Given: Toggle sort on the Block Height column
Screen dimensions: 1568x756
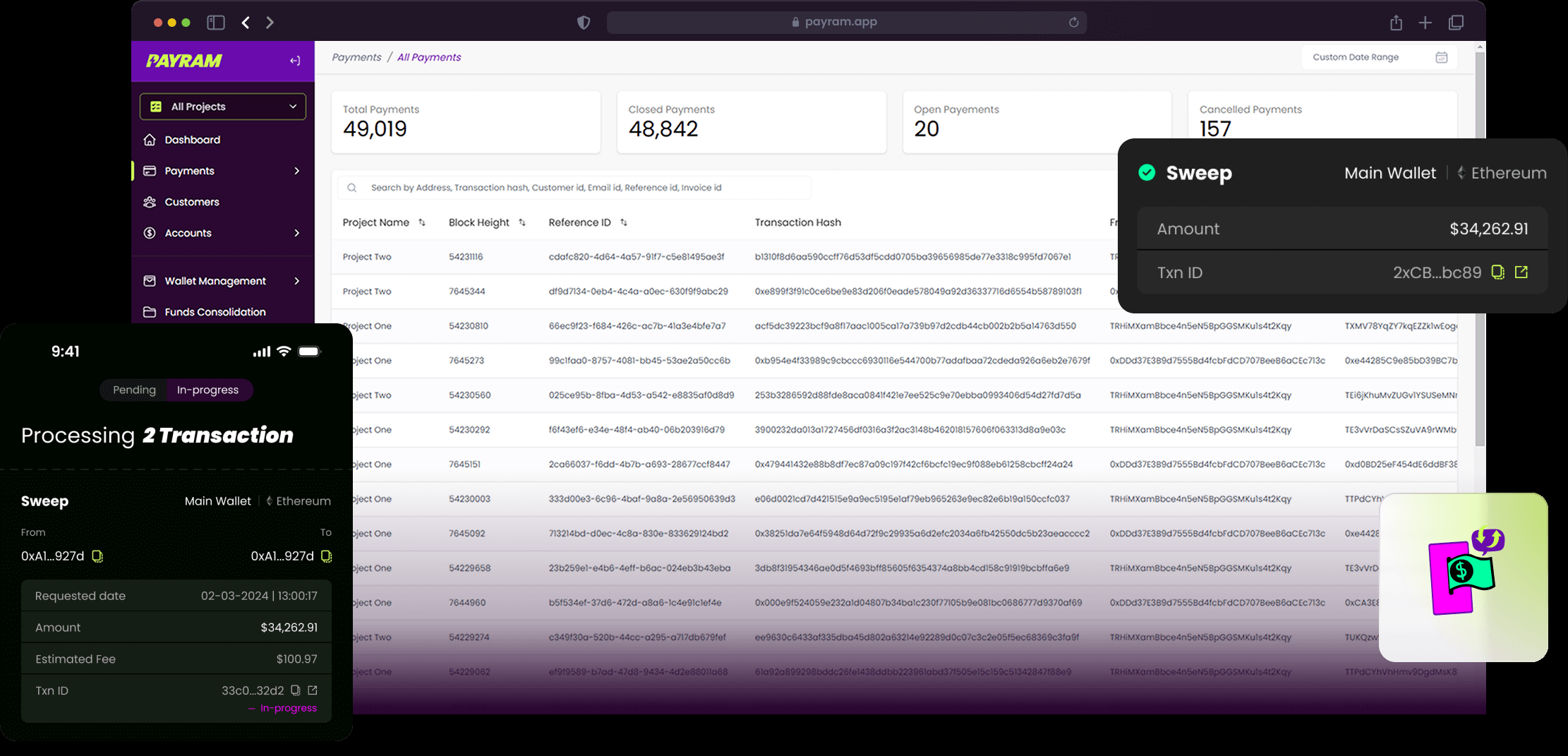Looking at the screenshot, I should click(x=522, y=222).
